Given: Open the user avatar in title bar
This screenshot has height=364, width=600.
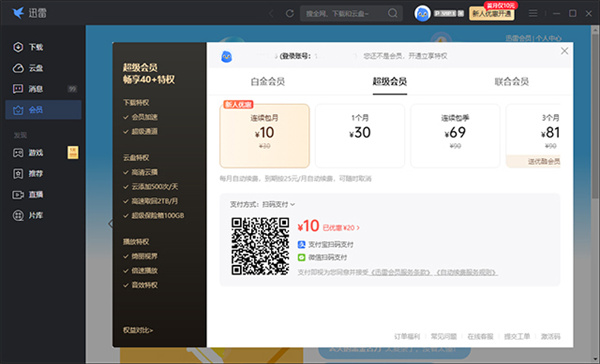Looking at the screenshot, I should point(422,14).
